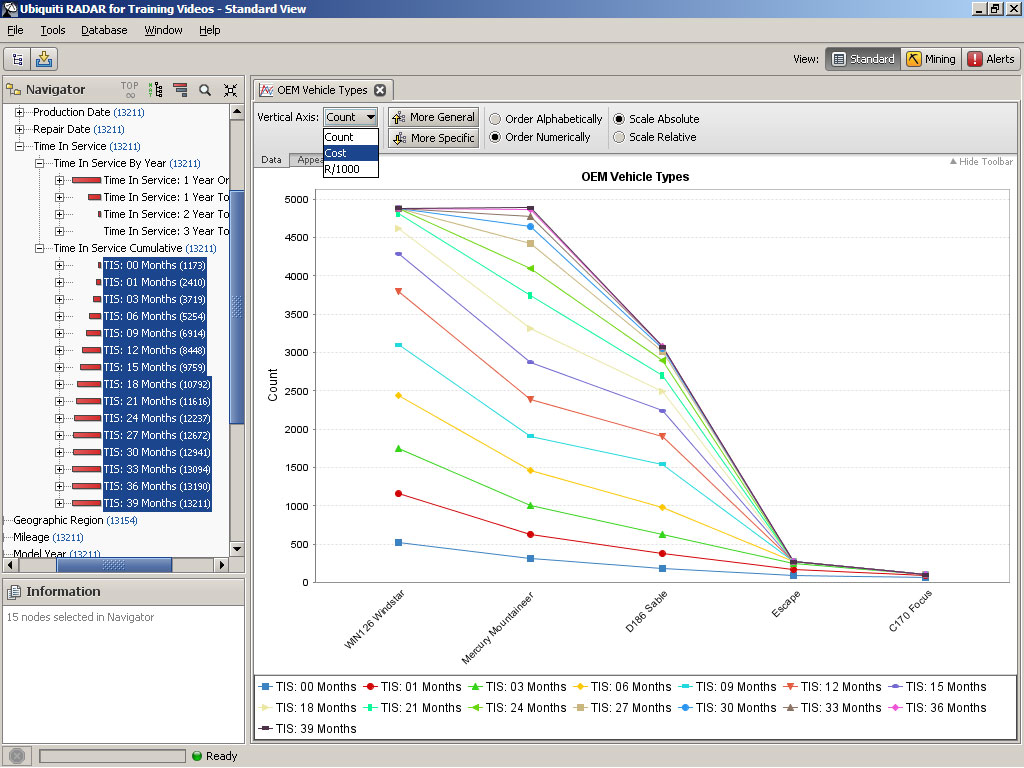Close the OEM Vehicle Types tab
Viewport: 1024px width, 768px height.
380,90
